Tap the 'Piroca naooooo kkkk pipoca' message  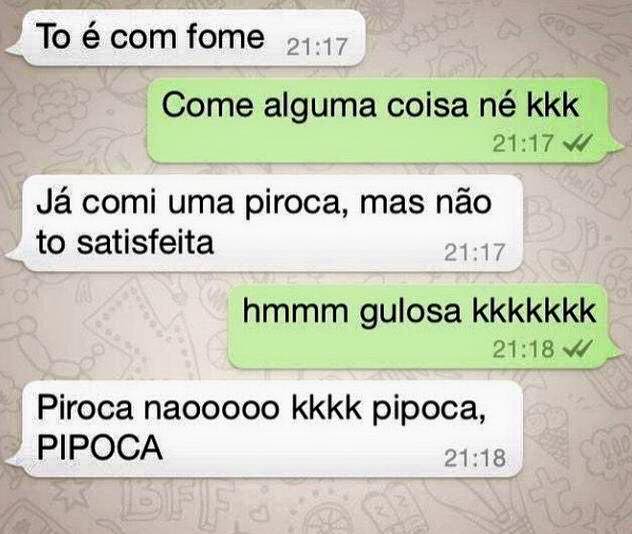click(x=268, y=429)
